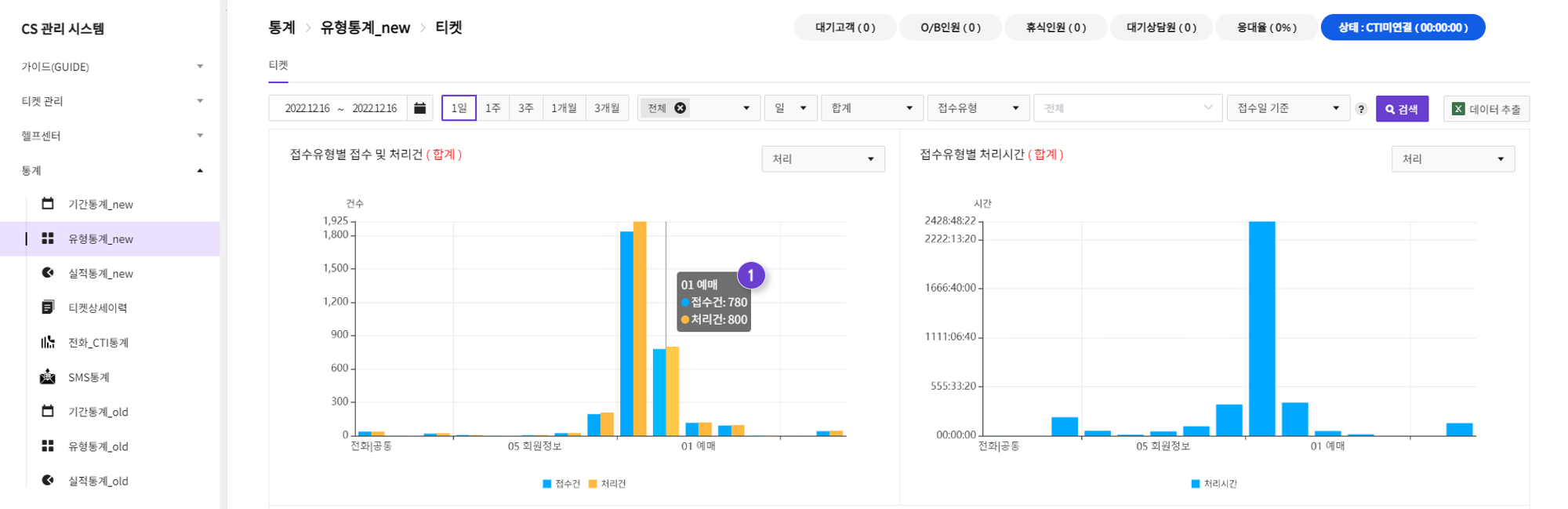
Task: Click the 유형통계_old grid icon
Action: (x=48, y=446)
